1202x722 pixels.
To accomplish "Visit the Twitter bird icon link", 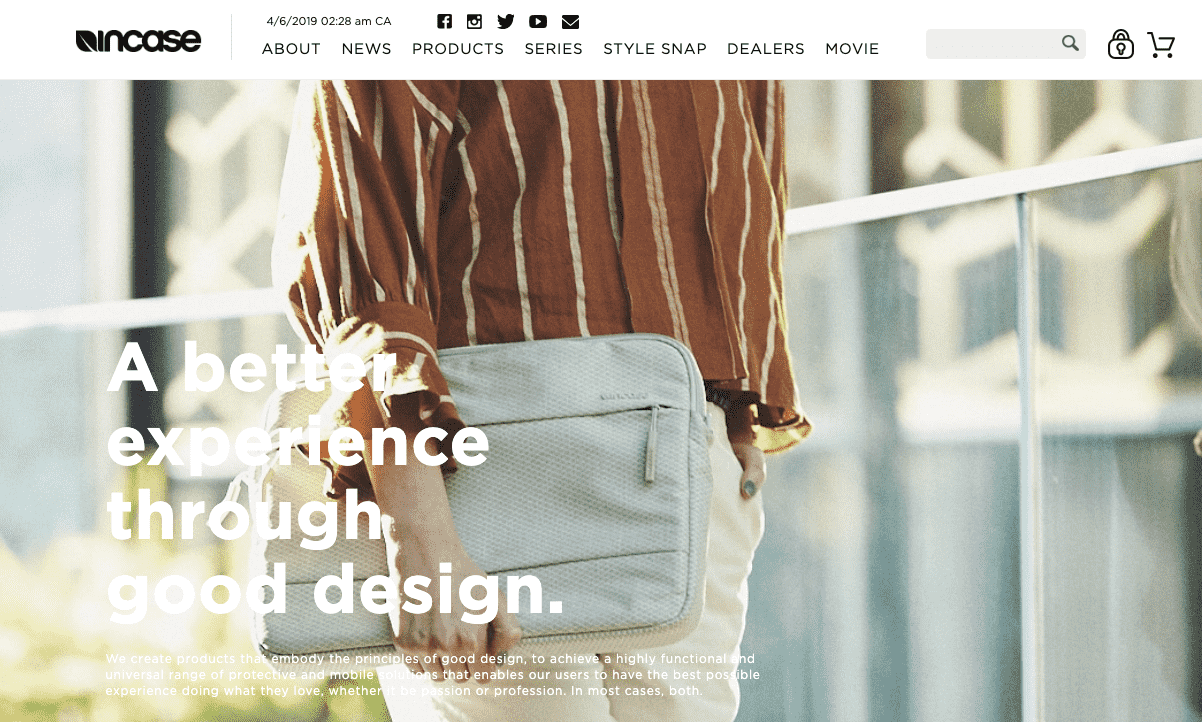I will point(506,21).
